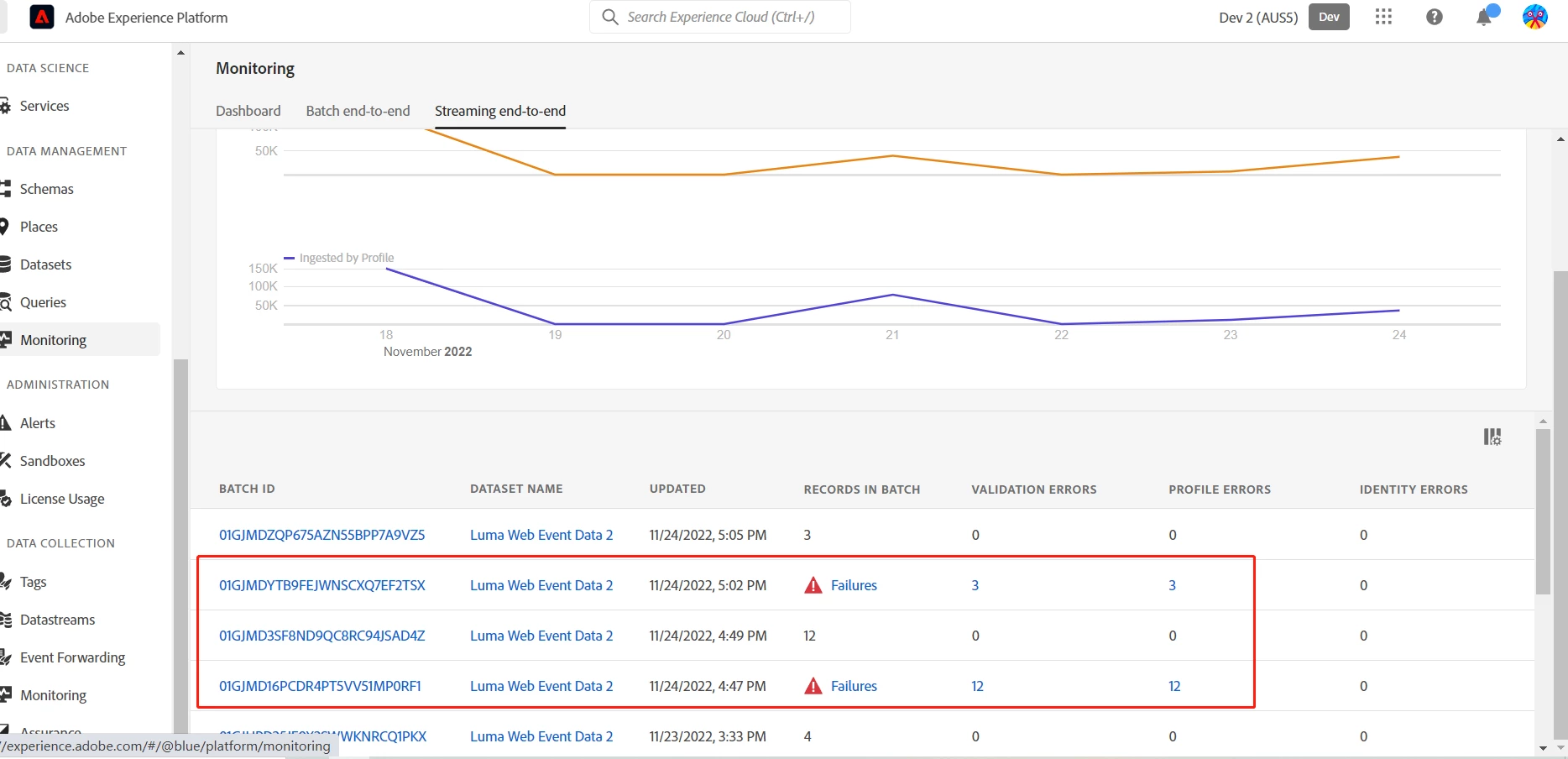
Task: Click the Queries icon in sidebar
Action: 5,302
